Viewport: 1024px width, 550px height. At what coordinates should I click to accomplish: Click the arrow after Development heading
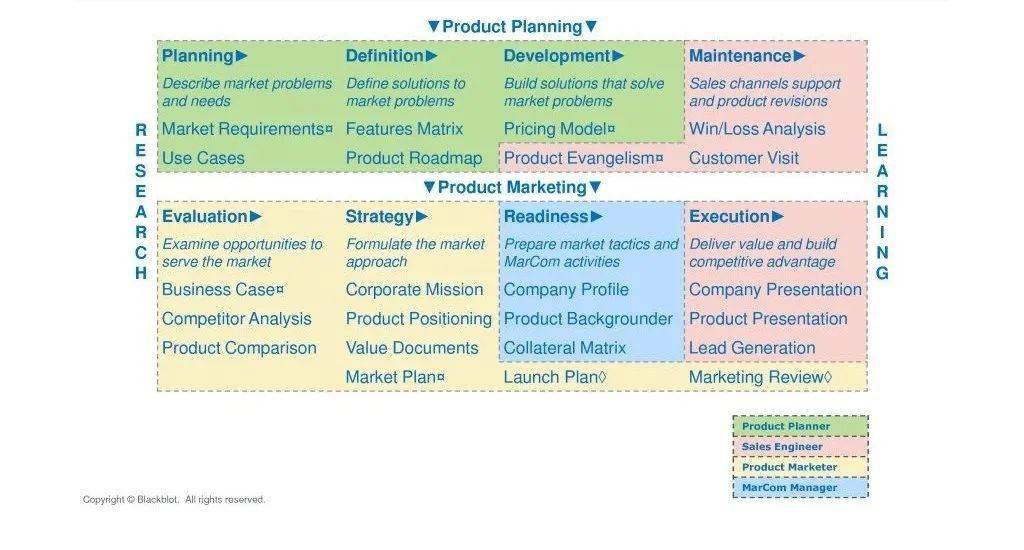[x=618, y=56]
